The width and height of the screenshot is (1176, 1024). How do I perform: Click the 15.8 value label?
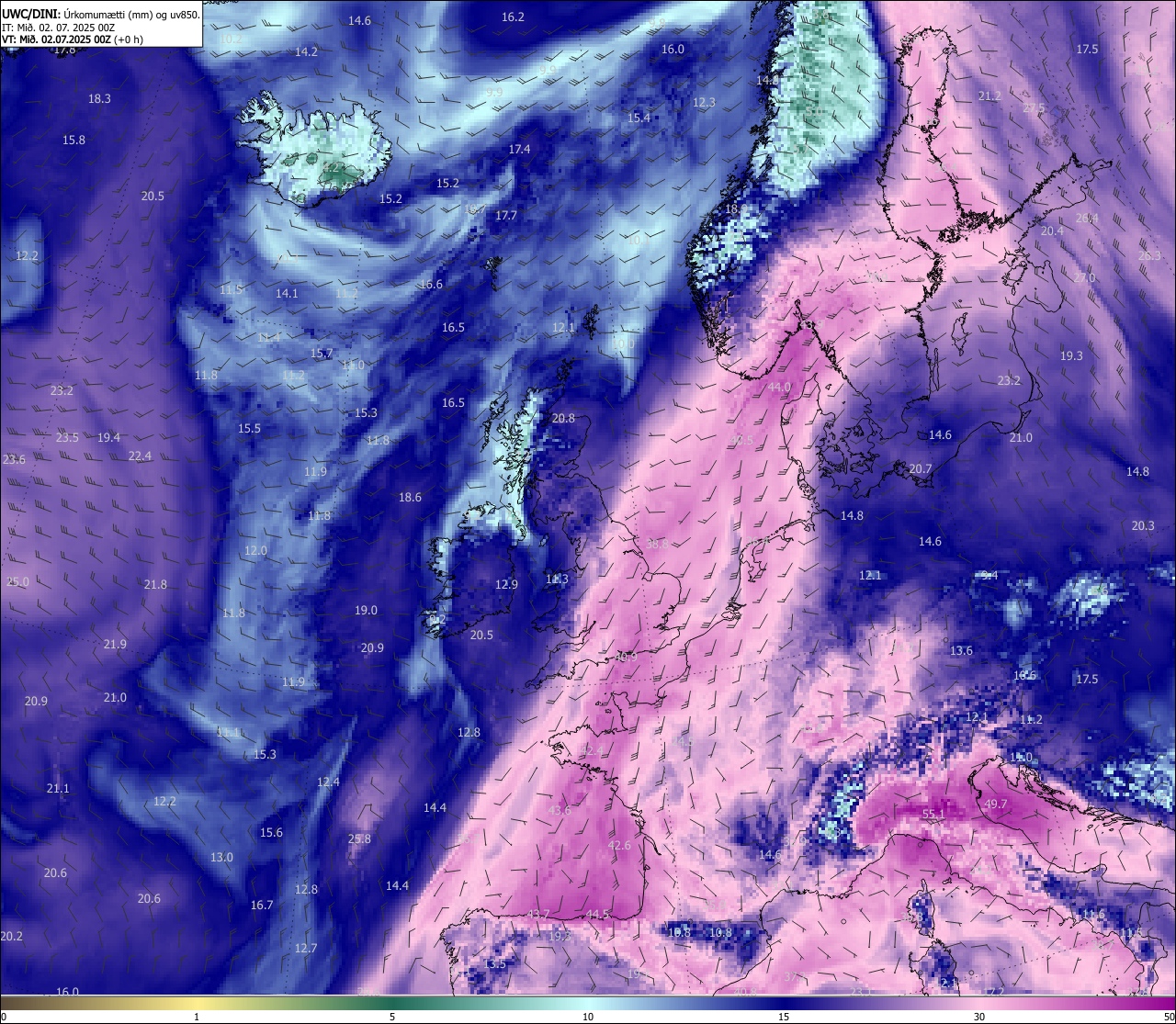point(74,141)
